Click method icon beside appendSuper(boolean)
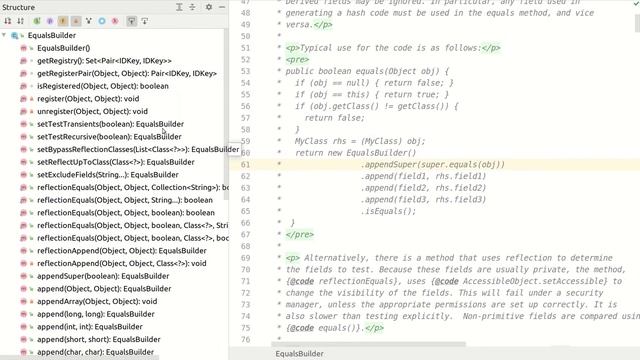Image resolution: width=640 pixels, height=360 pixels. 24,276
